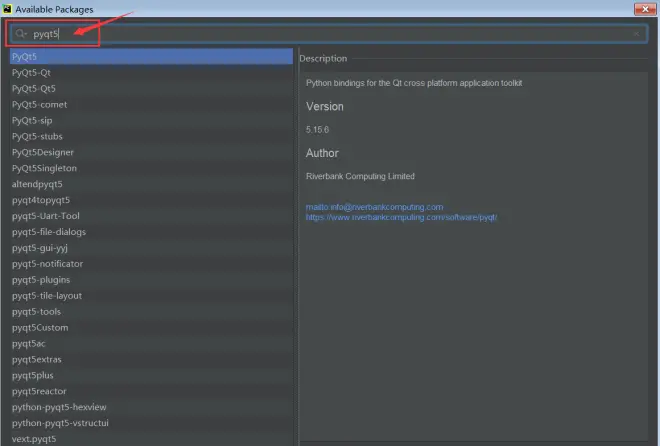Viewport: 660px width, 446px height.
Task: Open the riverbankcomputing.com software pyqt link
Action: tap(401, 218)
